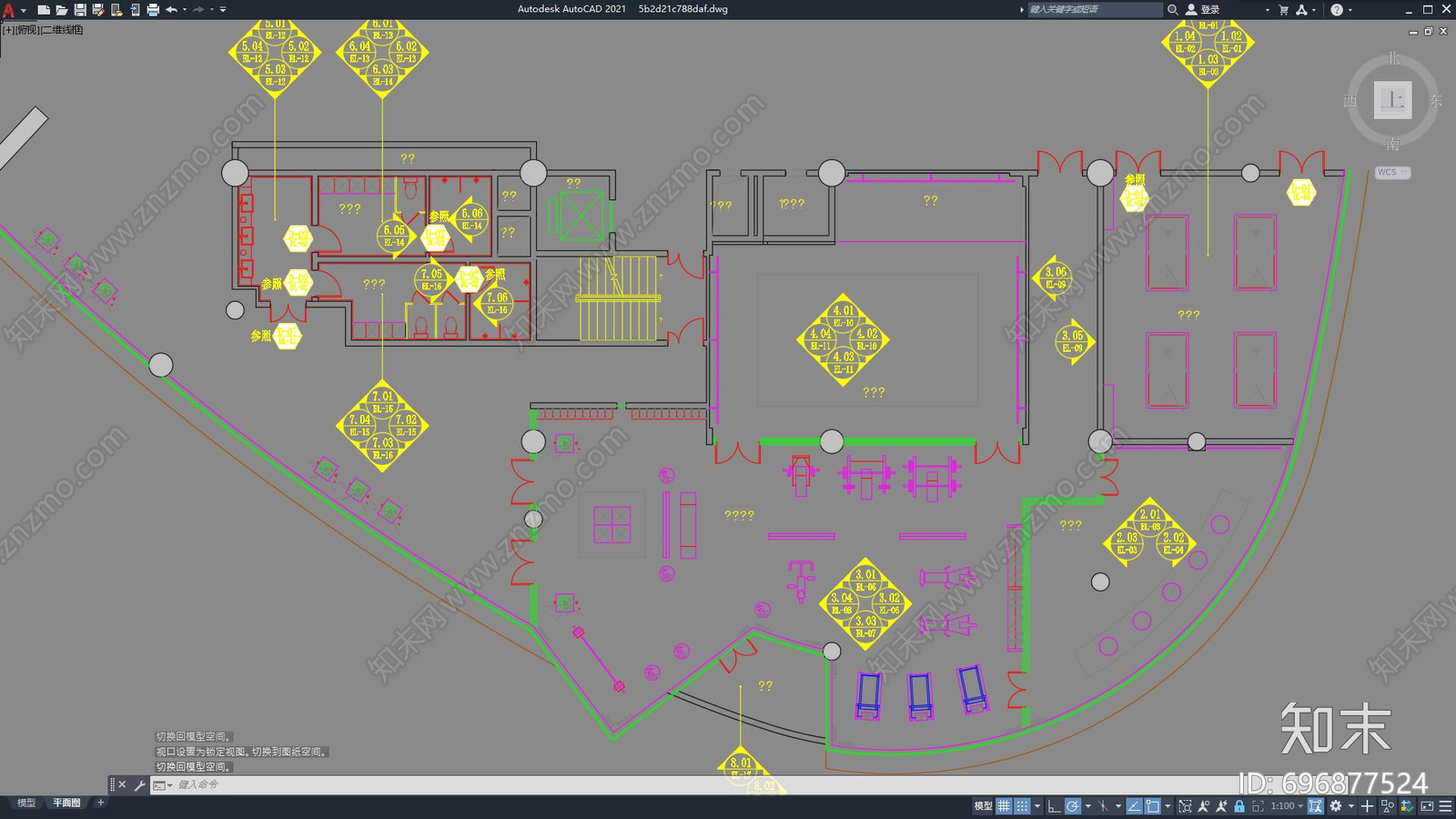Toggle auto-add annotation scales icon
The height and width of the screenshot is (819, 1456).
point(1221,806)
